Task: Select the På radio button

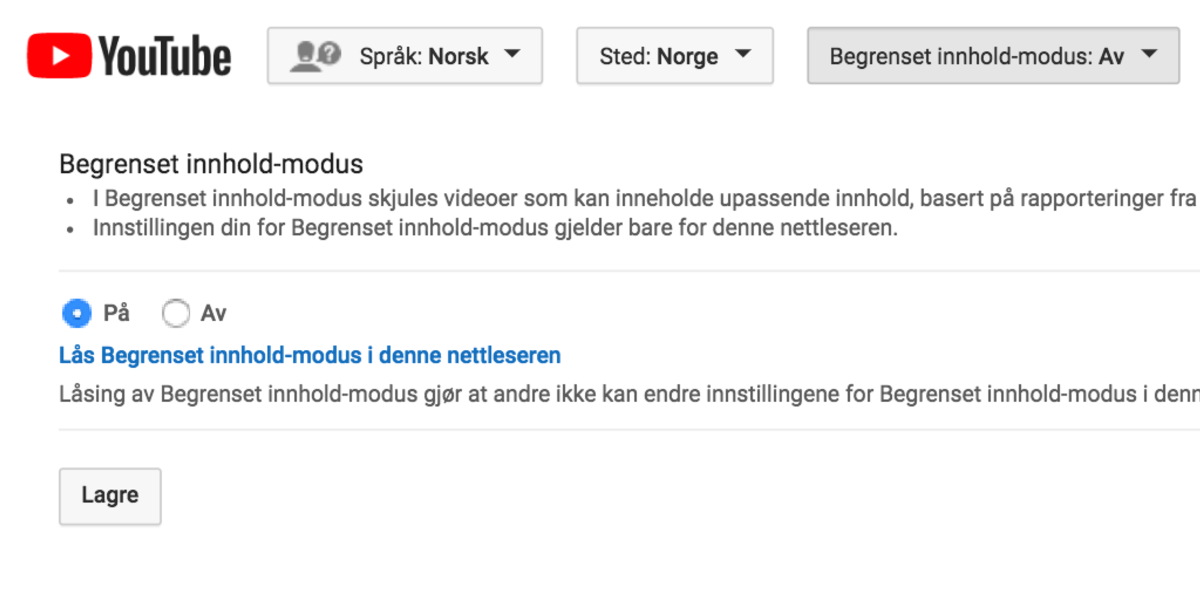Action: coord(76,314)
